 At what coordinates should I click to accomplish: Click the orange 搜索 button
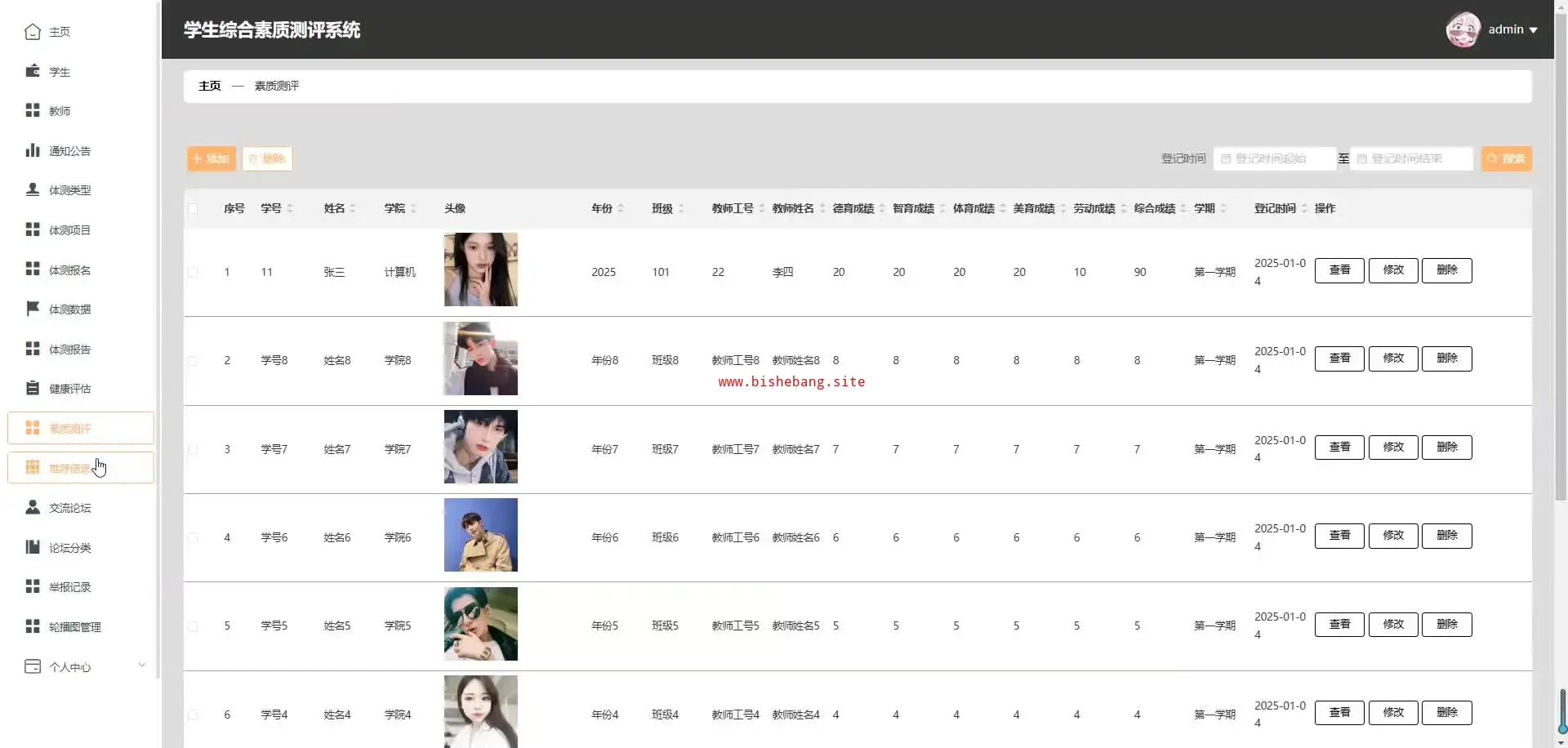[x=1507, y=158]
